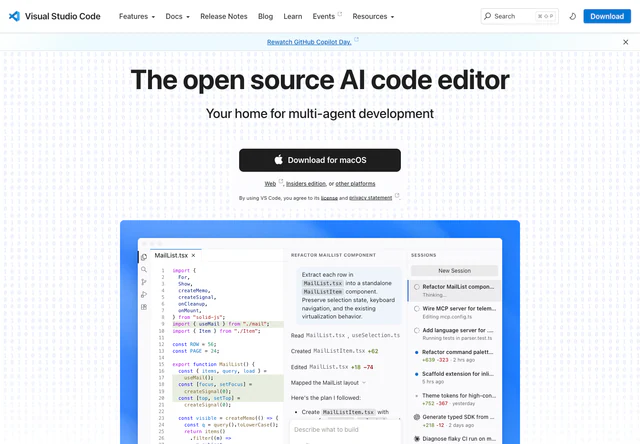Expand the Docs dropdown menu
Image resolution: width=640 pixels, height=444 pixels.
pos(178,17)
